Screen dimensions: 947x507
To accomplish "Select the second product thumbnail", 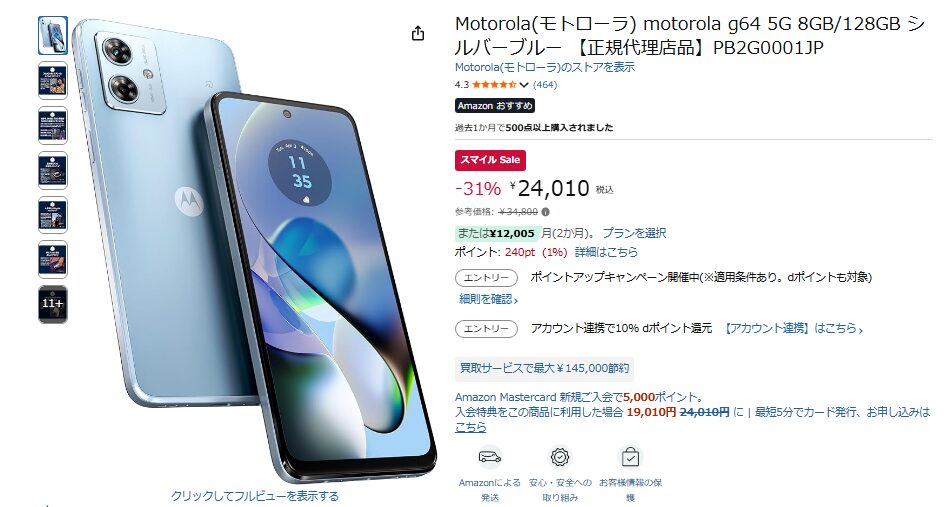I will pos(53,80).
